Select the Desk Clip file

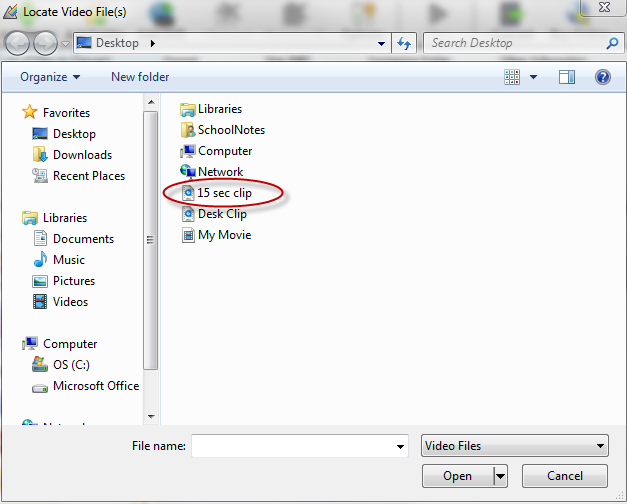point(222,214)
